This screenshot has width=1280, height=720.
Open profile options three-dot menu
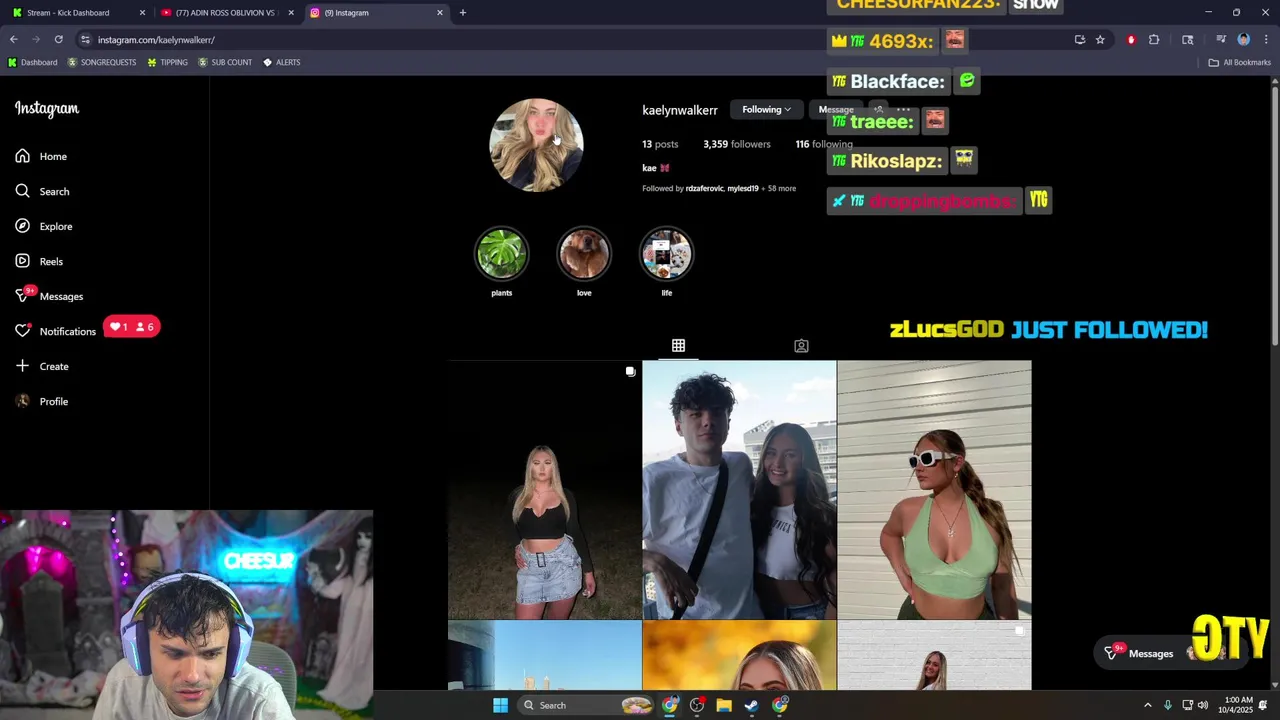pyautogui.click(x=904, y=109)
